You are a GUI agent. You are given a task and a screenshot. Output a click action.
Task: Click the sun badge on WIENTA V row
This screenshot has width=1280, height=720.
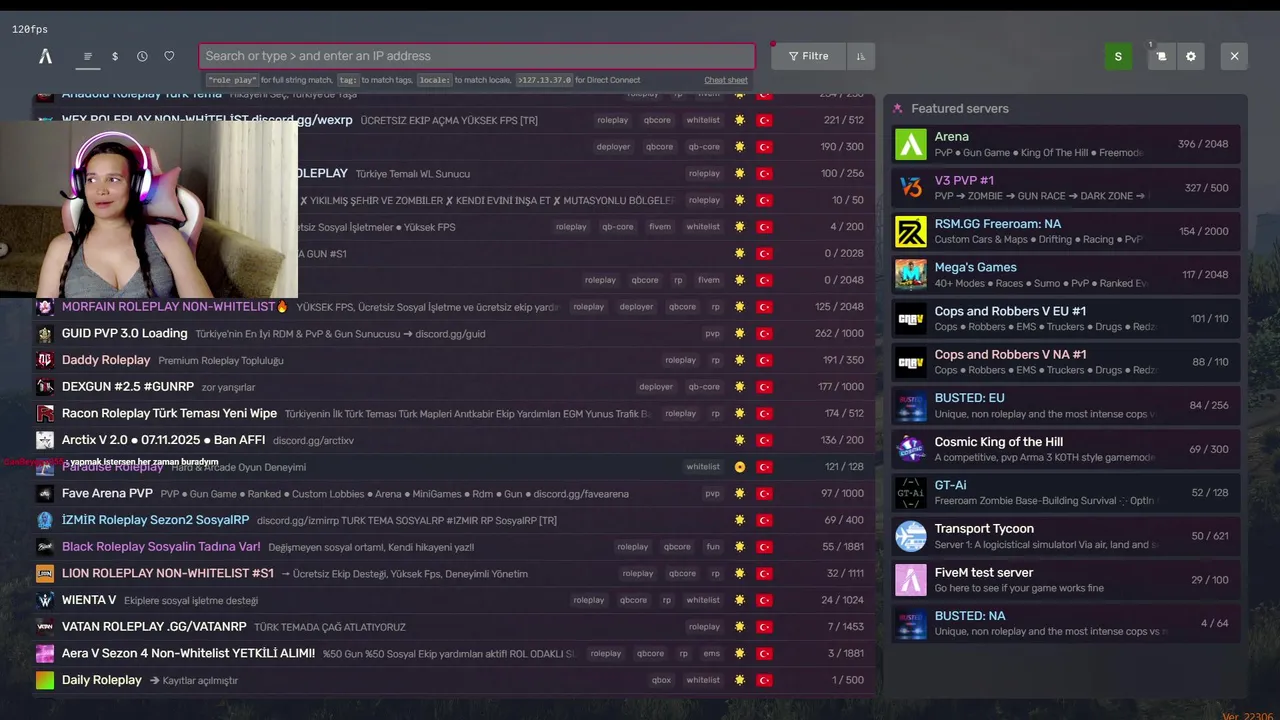(x=740, y=600)
